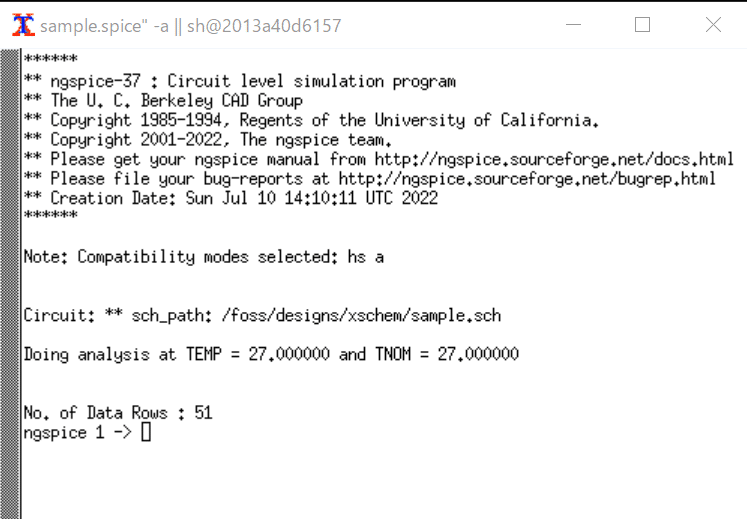Click the TNOM = 27.000000 value
The image size is (747, 519).
tap(447, 354)
